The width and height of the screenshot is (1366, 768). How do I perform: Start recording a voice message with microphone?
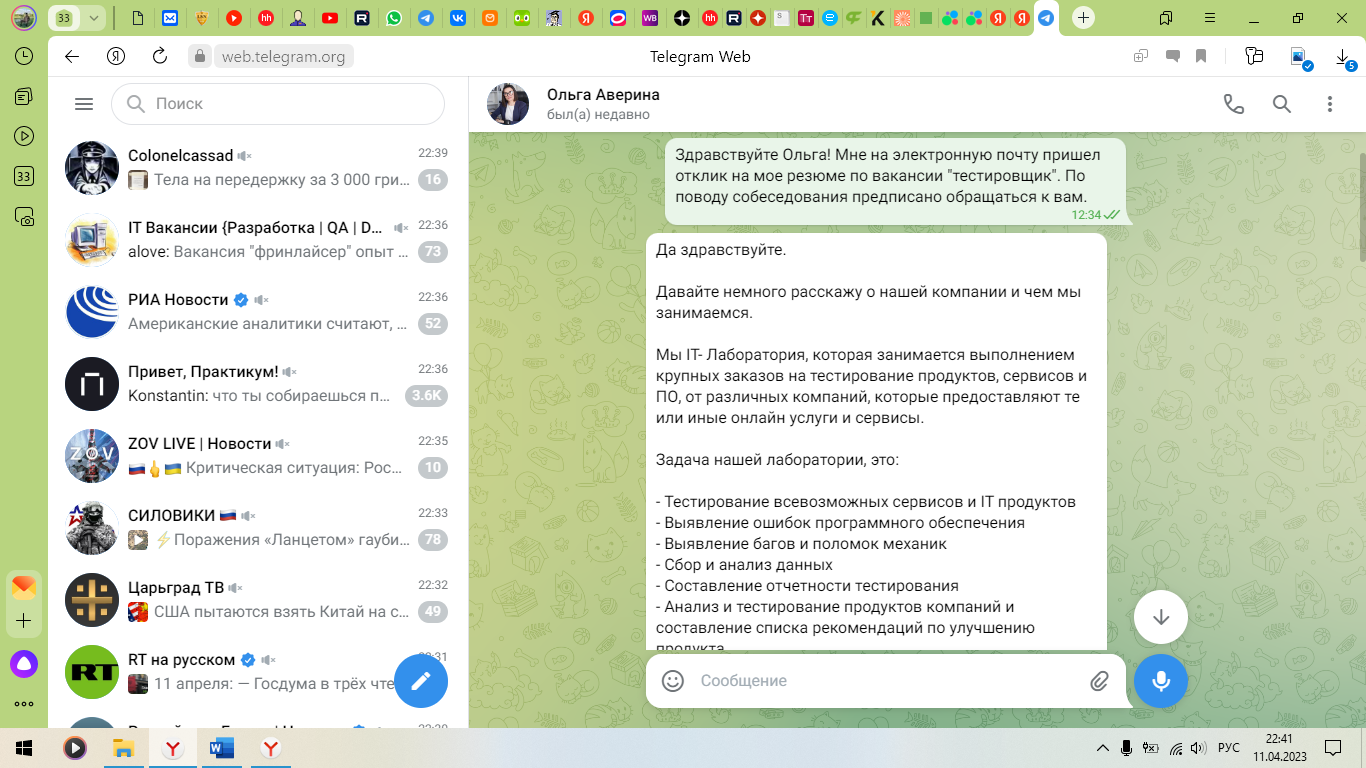coord(1160,681)
